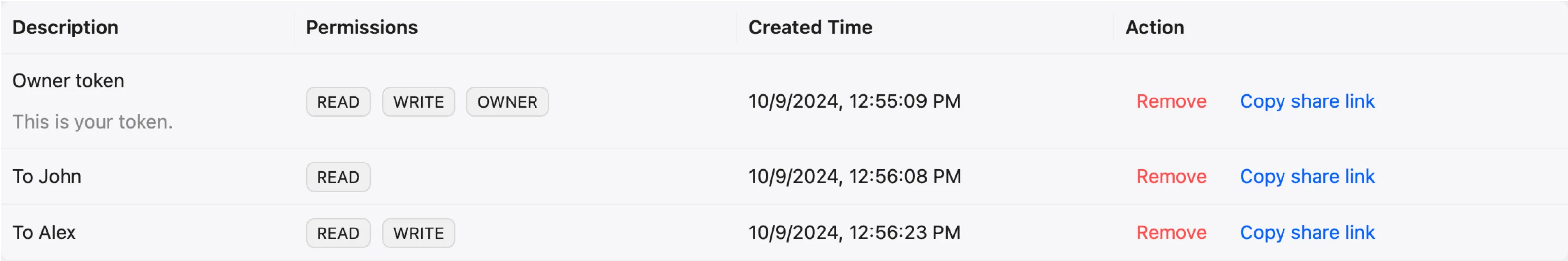
Task: Click READ tag in Owner token row
Action: 338,101
